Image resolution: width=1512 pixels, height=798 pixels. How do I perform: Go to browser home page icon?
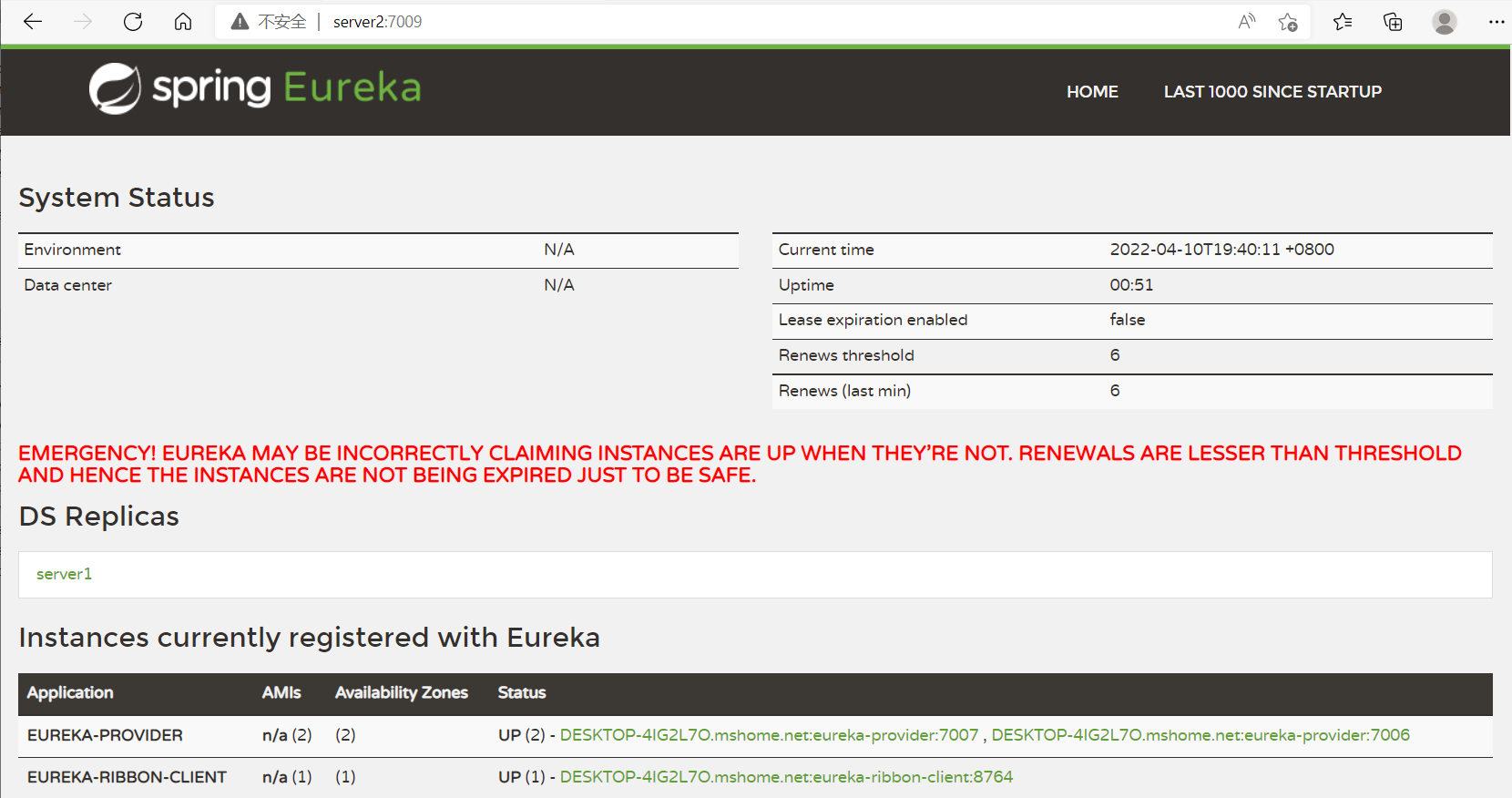point(183,22)
